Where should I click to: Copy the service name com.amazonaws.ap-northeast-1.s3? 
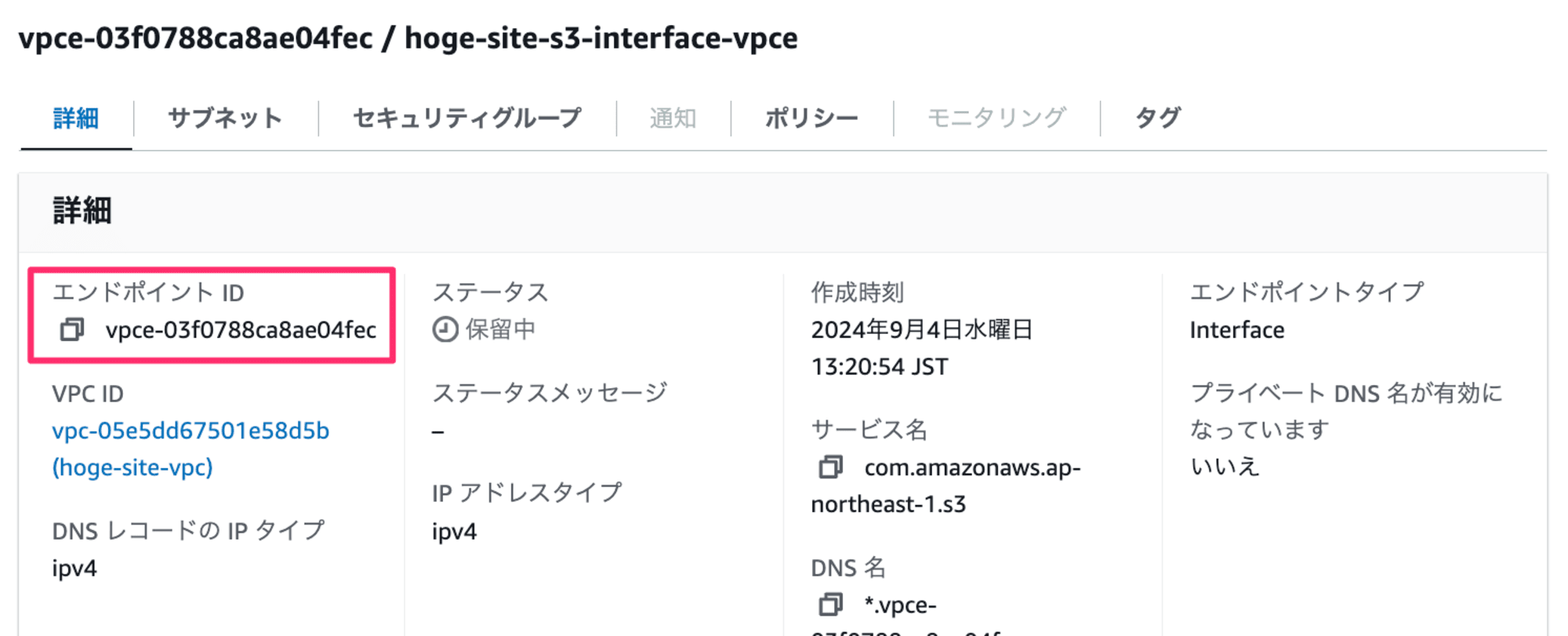point(831,467)
